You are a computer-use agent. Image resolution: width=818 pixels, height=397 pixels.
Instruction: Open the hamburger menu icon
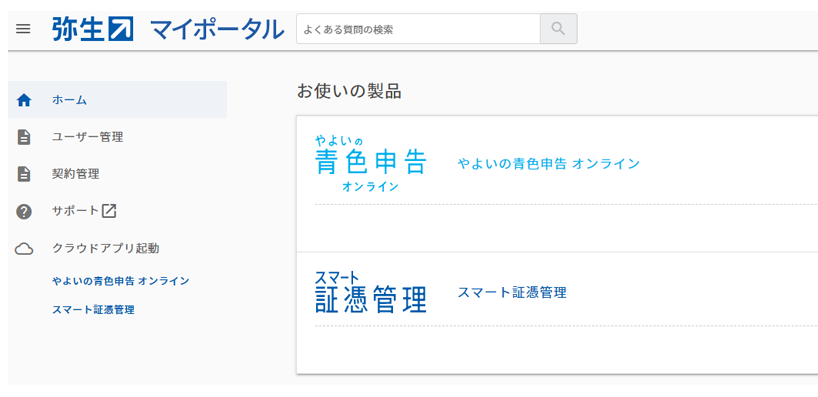pos(23,29)
